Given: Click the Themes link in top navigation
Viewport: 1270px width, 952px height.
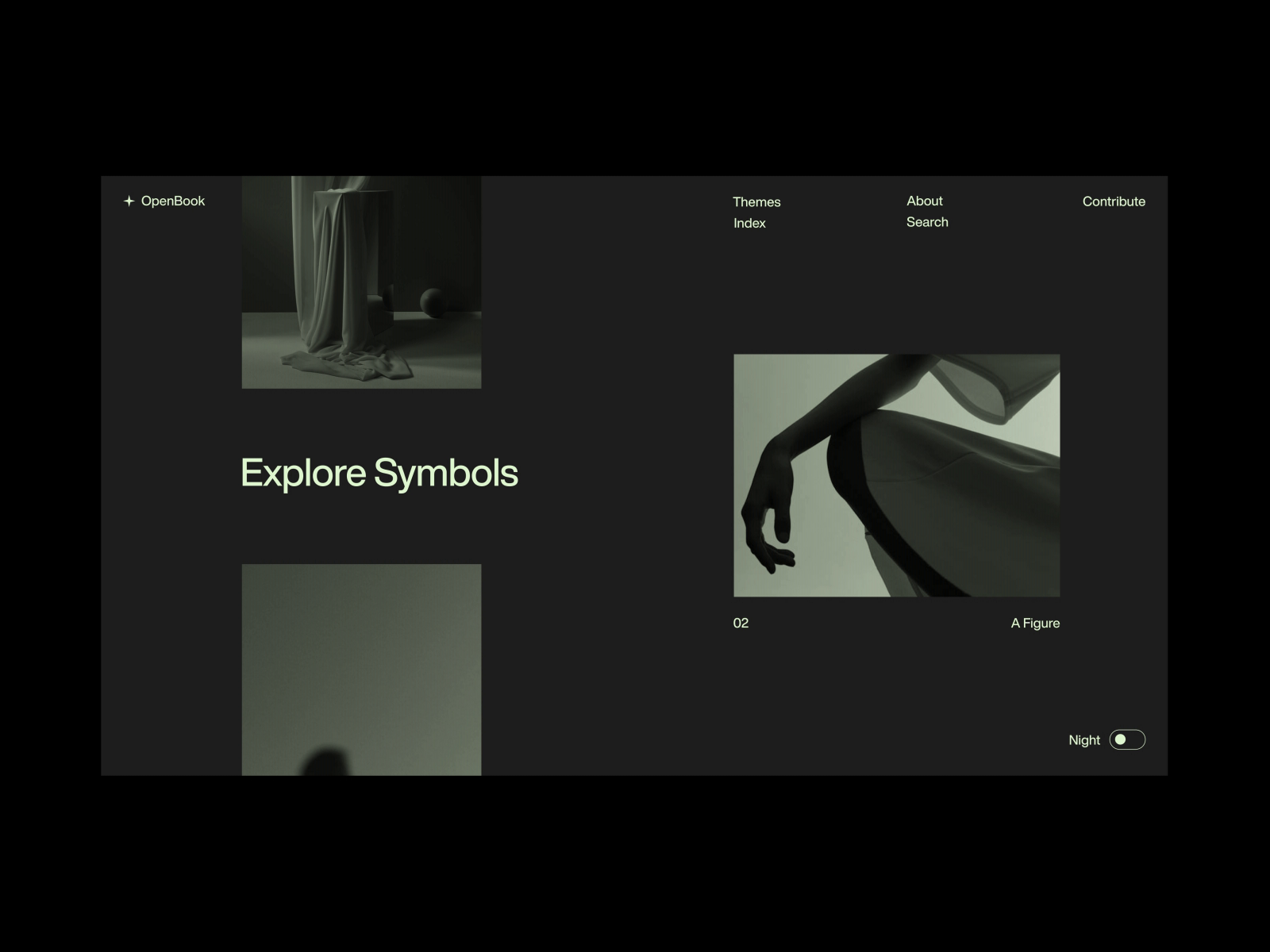Looking at the screenshot, I should pyautogui.click(x=756, y=202).
